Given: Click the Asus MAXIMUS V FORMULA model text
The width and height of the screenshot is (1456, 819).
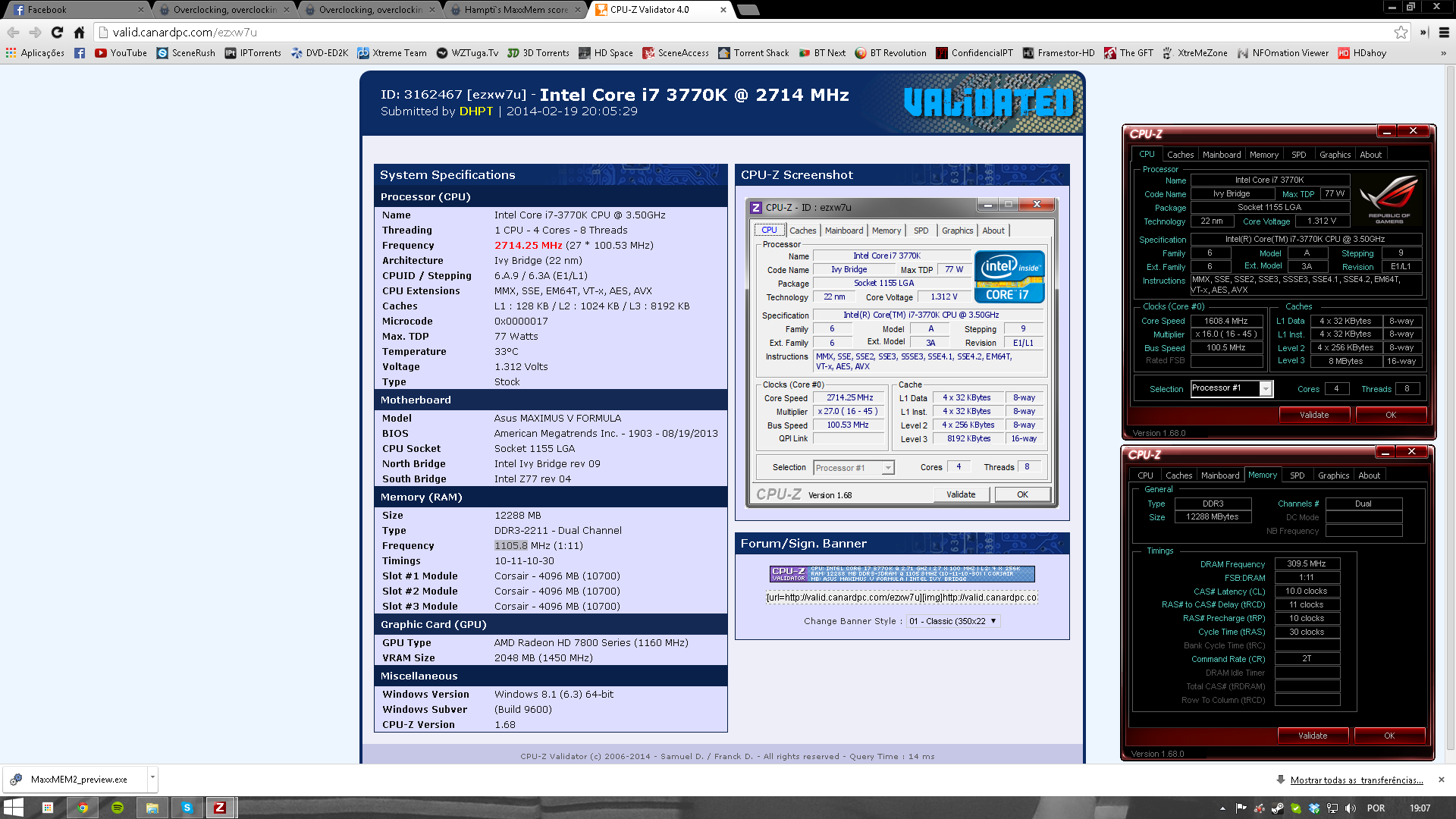Looking at the screenshot, I should [x=557, y=419].
